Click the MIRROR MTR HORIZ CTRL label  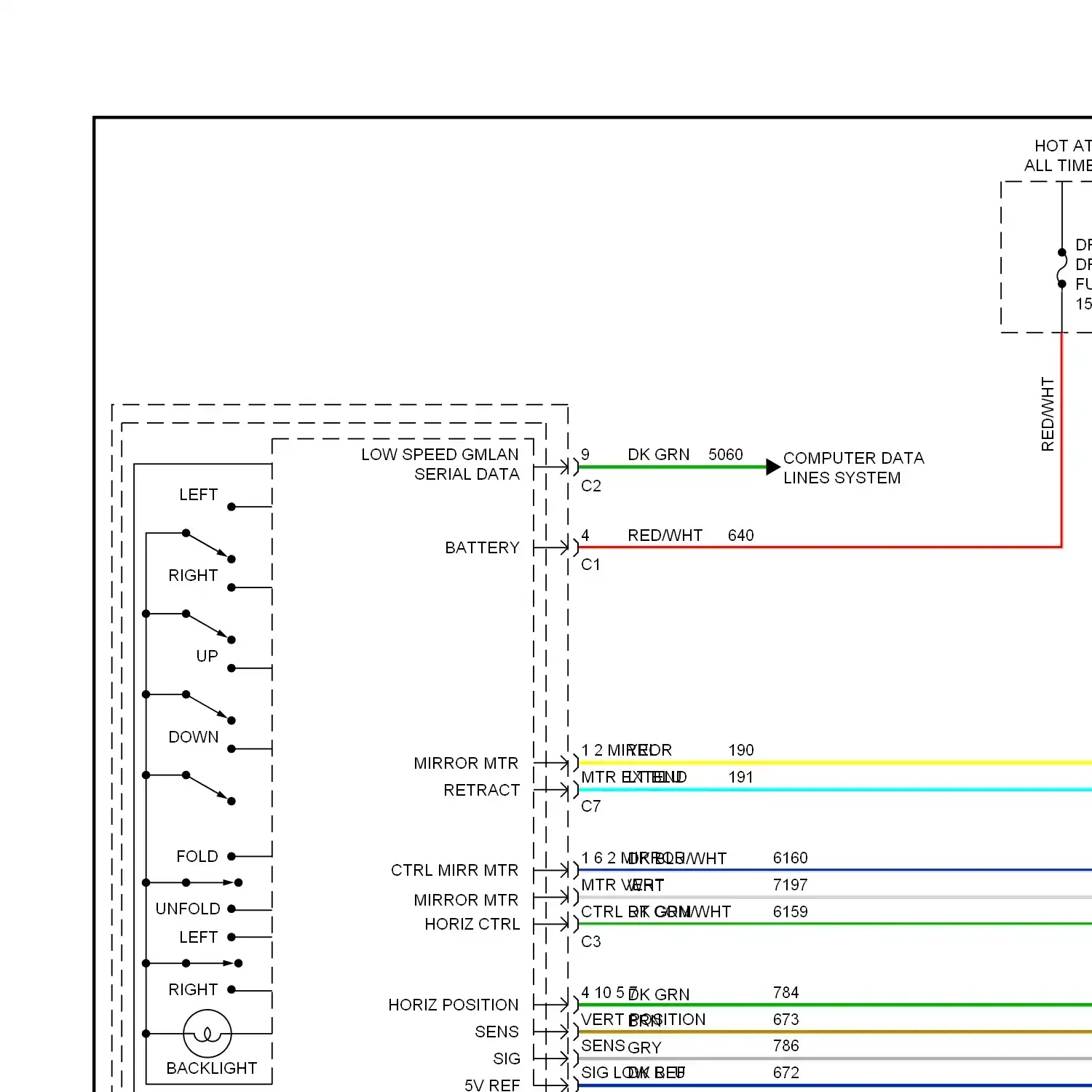click(467, 911)
